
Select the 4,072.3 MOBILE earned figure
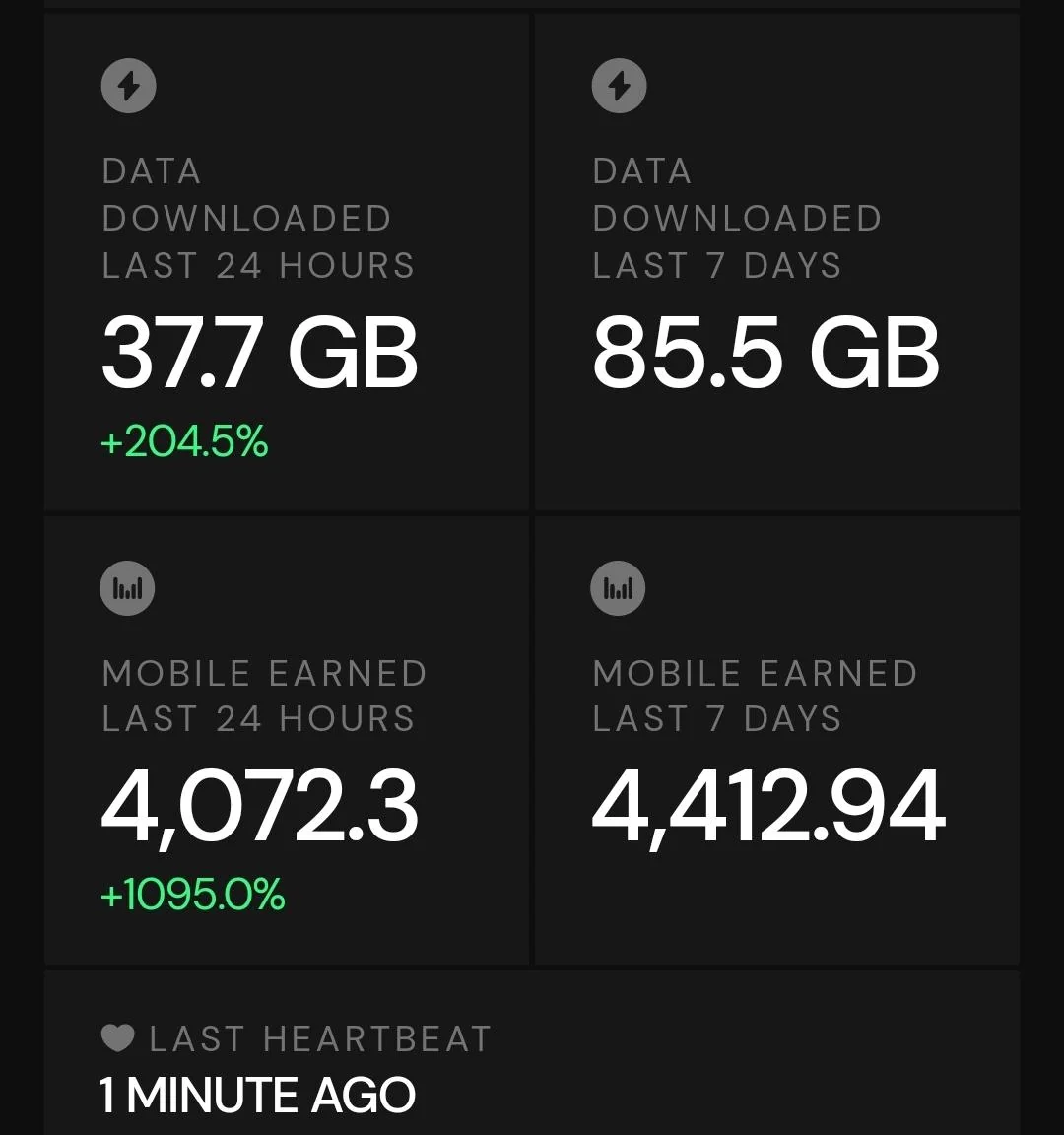[x=259, y=807]
